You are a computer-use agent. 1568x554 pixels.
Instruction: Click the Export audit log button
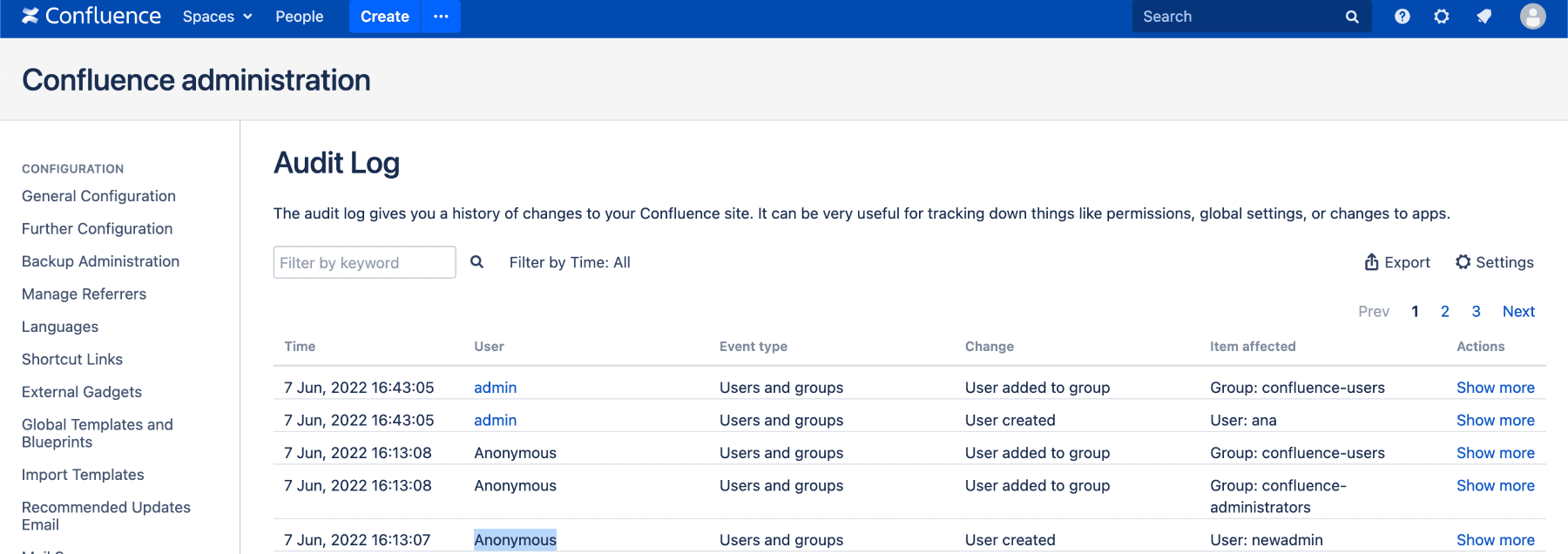(x=1396, y=262)
